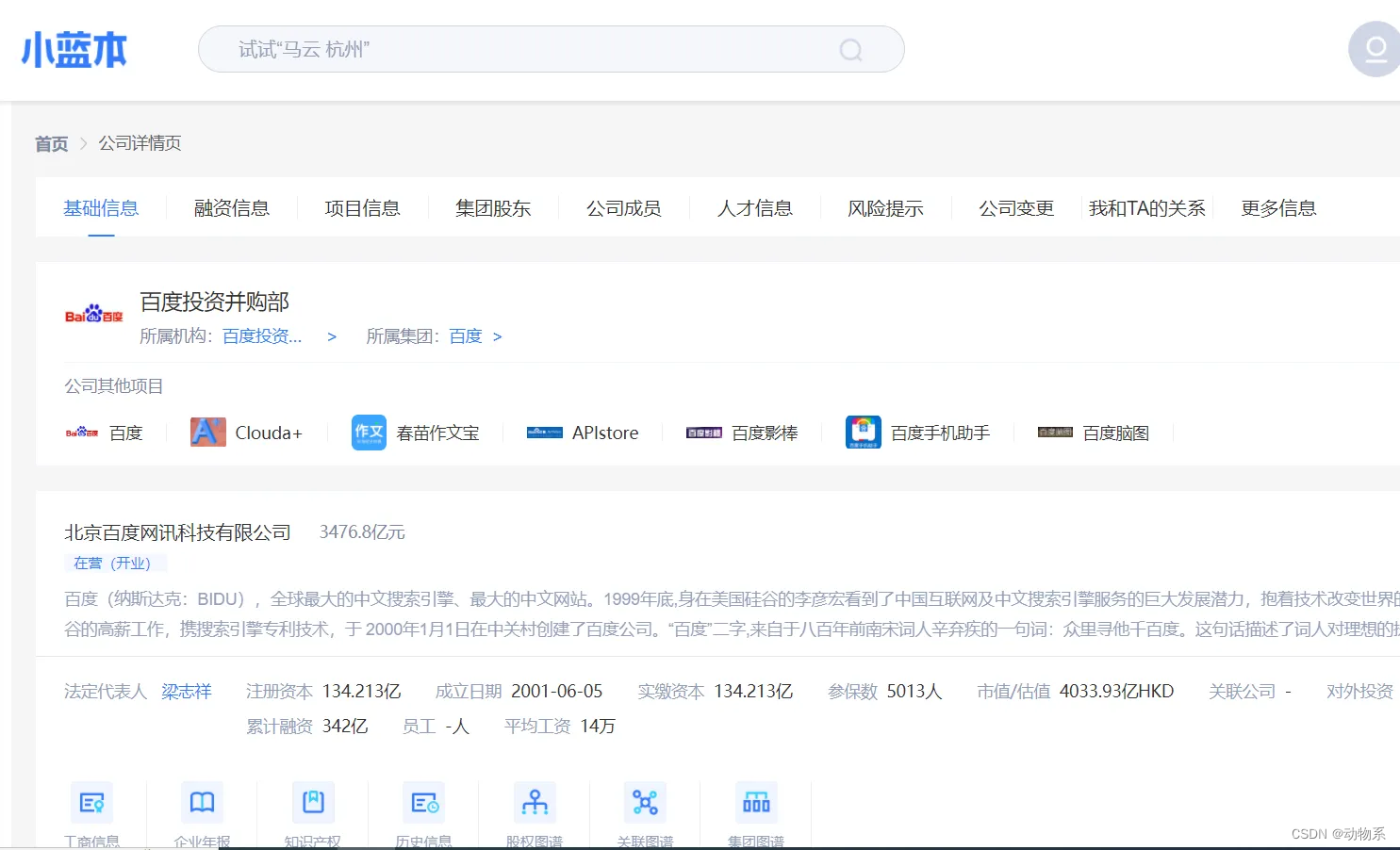Image resolution: width=1400 pixels, height=850 pixels.
Task: Open the 项目信息 tab
Action: 363,208
